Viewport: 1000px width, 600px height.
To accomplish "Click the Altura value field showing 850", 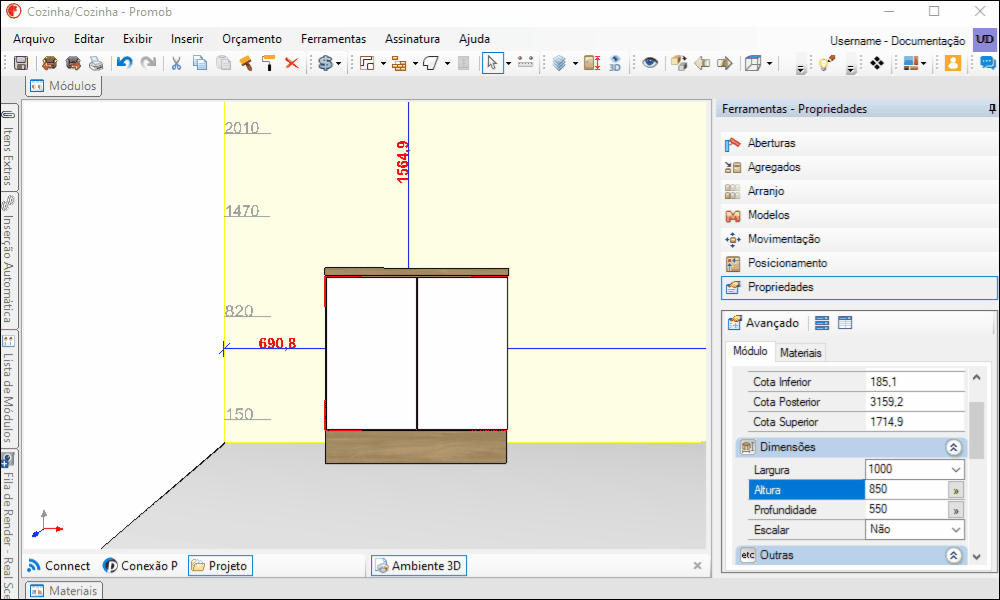I will 907,490.
